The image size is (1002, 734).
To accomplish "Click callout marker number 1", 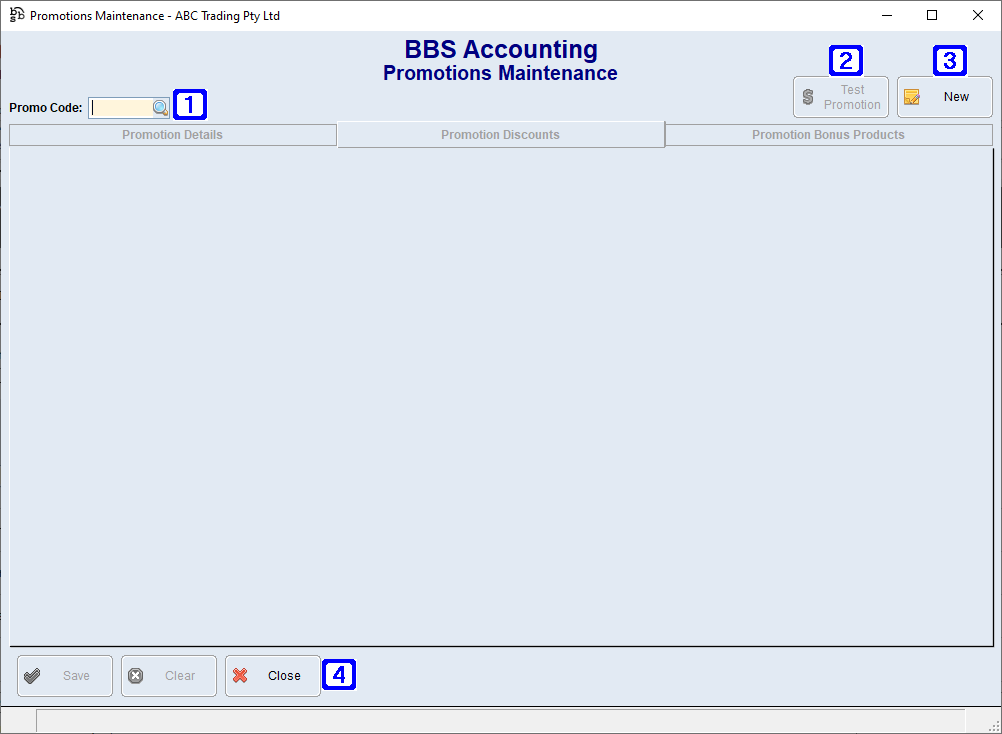I will click(190, 104).
